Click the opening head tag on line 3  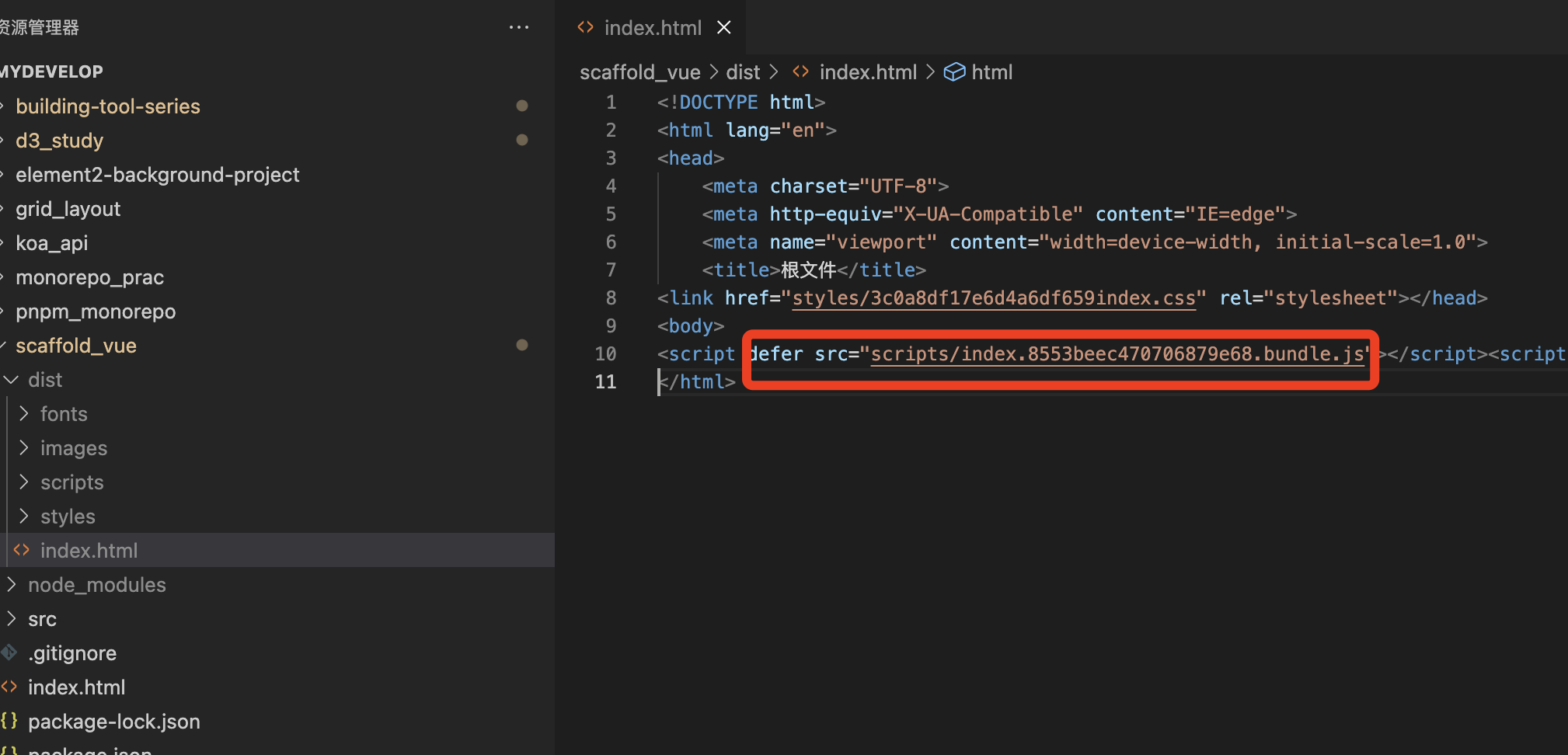[691, 158]
